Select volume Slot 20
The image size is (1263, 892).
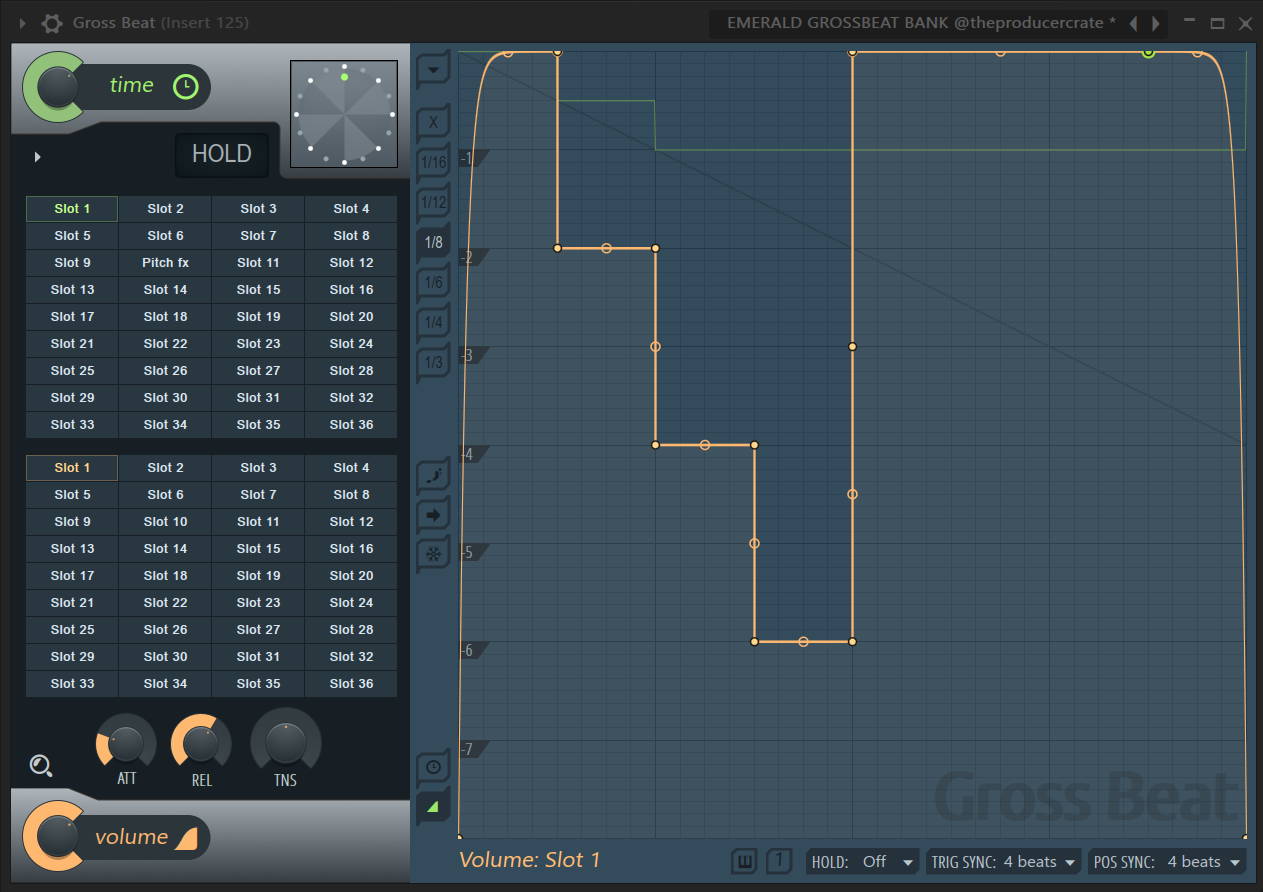(351, 576)
